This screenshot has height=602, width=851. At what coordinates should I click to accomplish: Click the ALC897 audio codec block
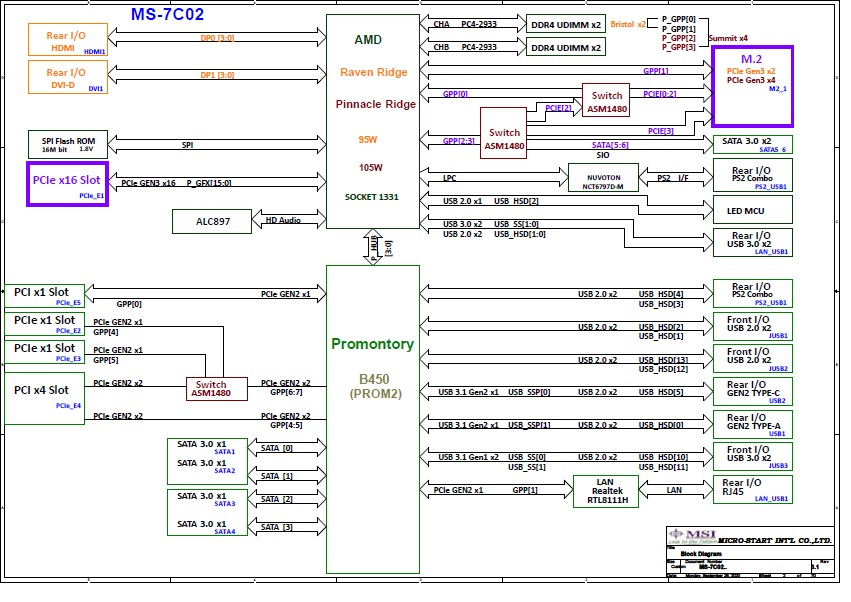click(x=212, y=221)
